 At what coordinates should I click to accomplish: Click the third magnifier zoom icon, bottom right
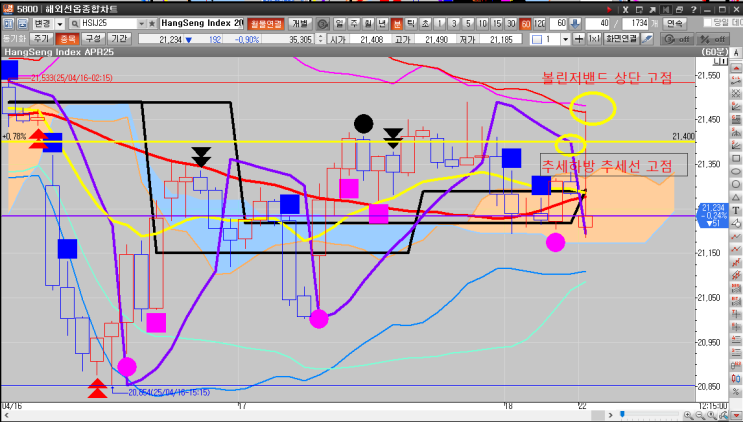(x=712, y=415)
